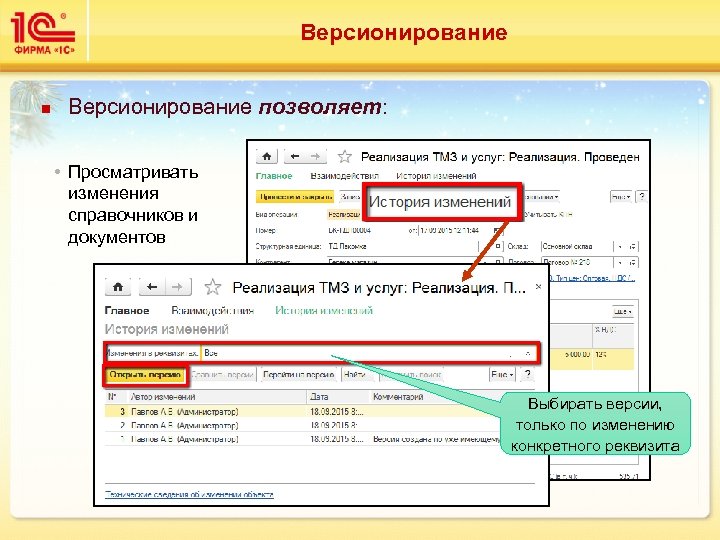Open Склад value via its open icon
The image size is (720, 540).
[x=632, y=247]
